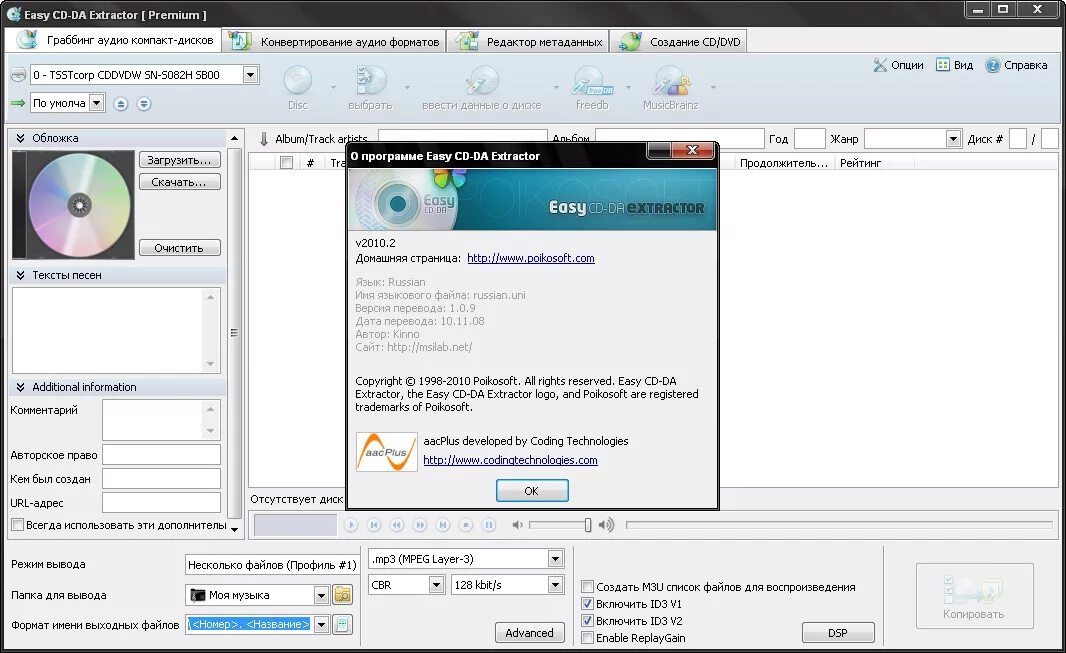Viewport: 1066px width, 653px height.
Task: Open the codingtechnologies.com link
Action: point(511,460)
